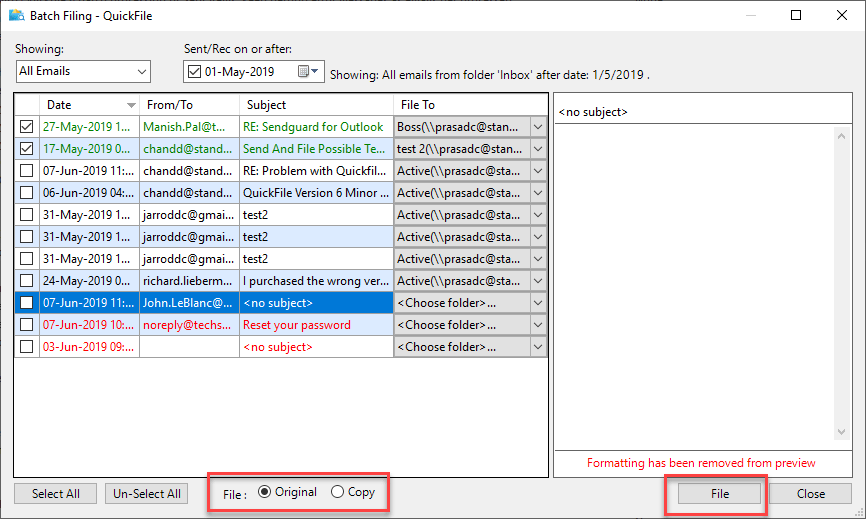The height and width of the screenshot is (519, 866).
Task: Select the Original file radio button
Action: point(265,491)
